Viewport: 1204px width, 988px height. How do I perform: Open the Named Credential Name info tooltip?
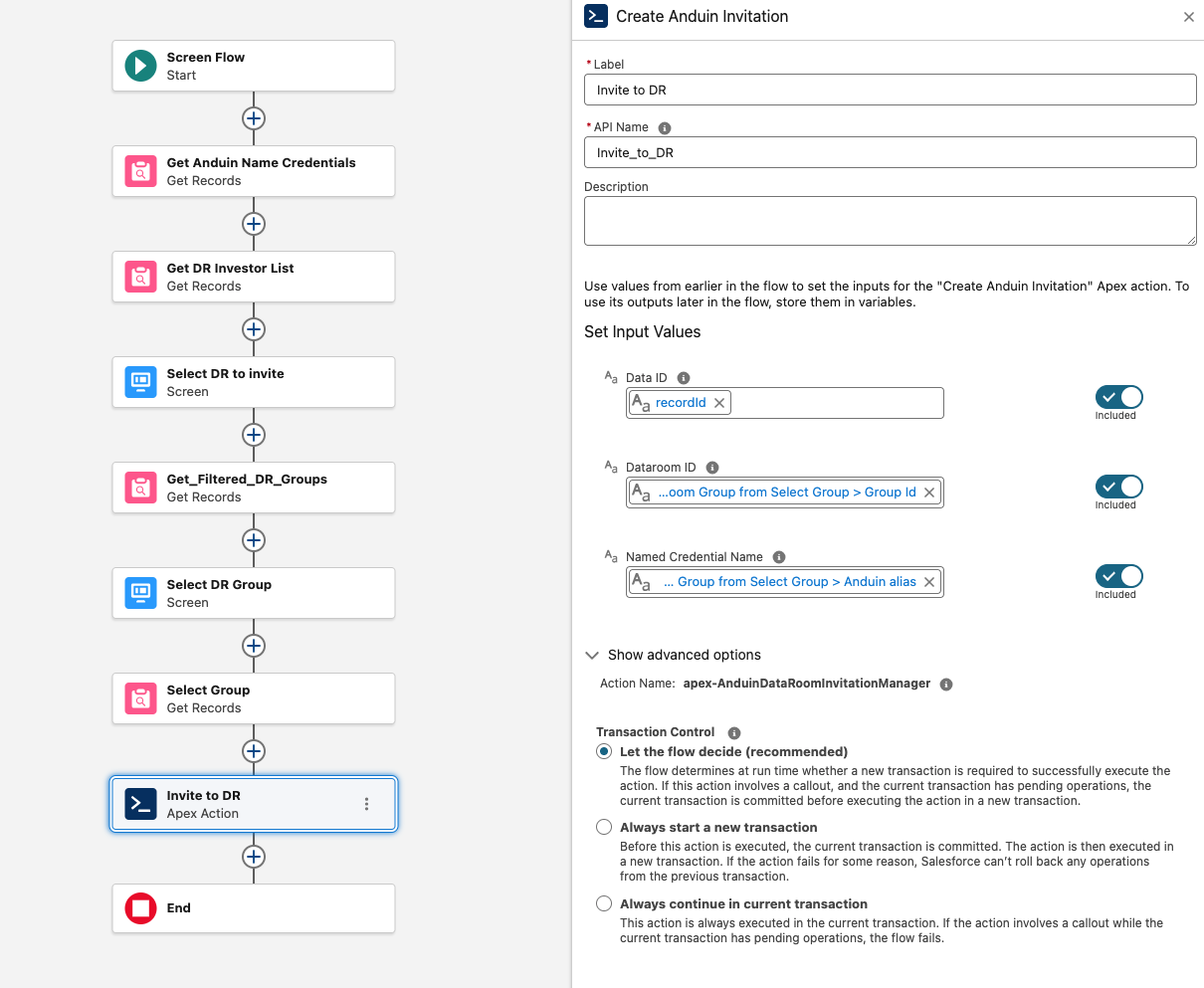pos(779,557)
